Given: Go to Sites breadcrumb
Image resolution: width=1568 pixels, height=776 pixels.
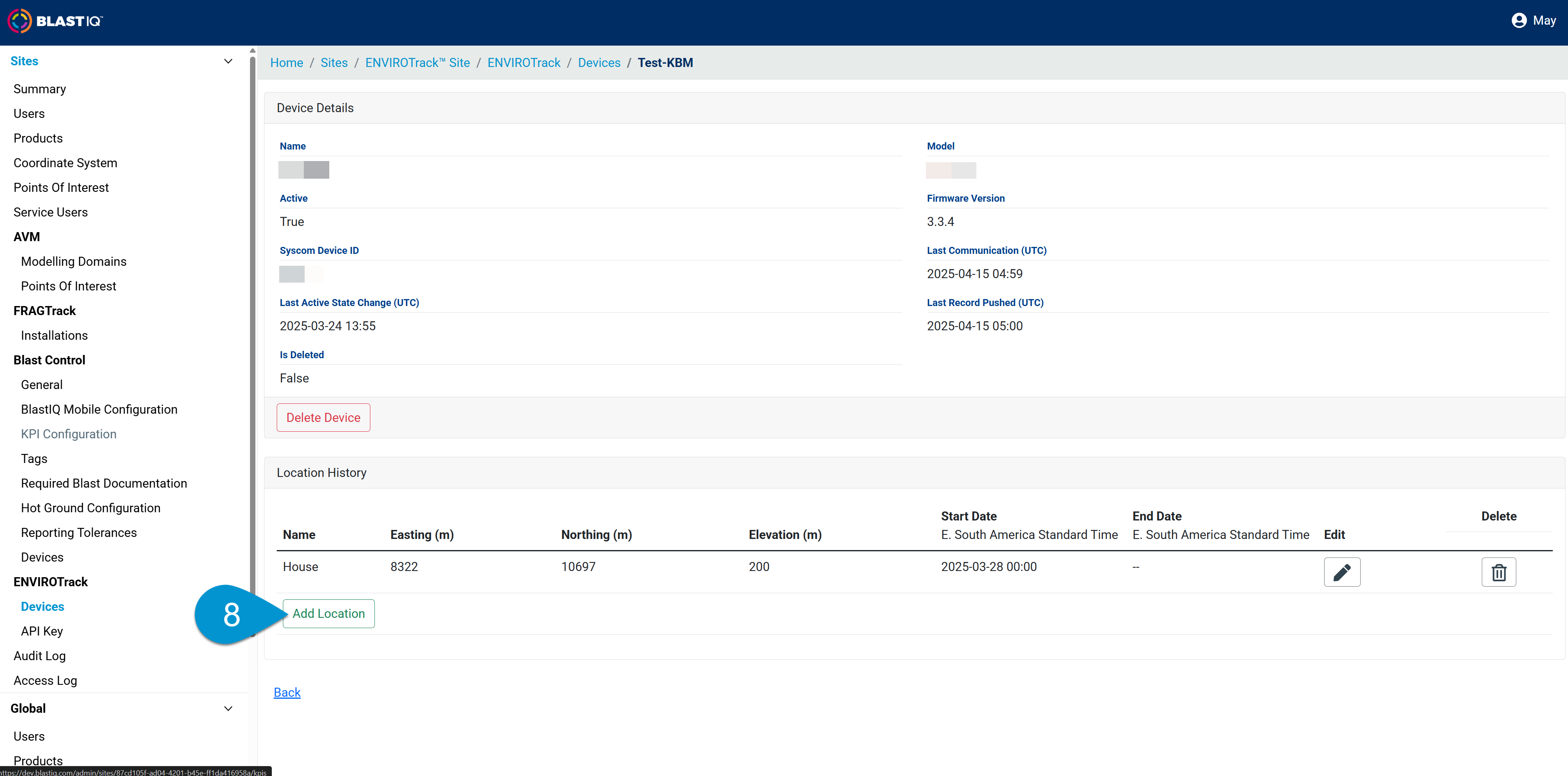Looking at the screenshot, I should point(334,63).
